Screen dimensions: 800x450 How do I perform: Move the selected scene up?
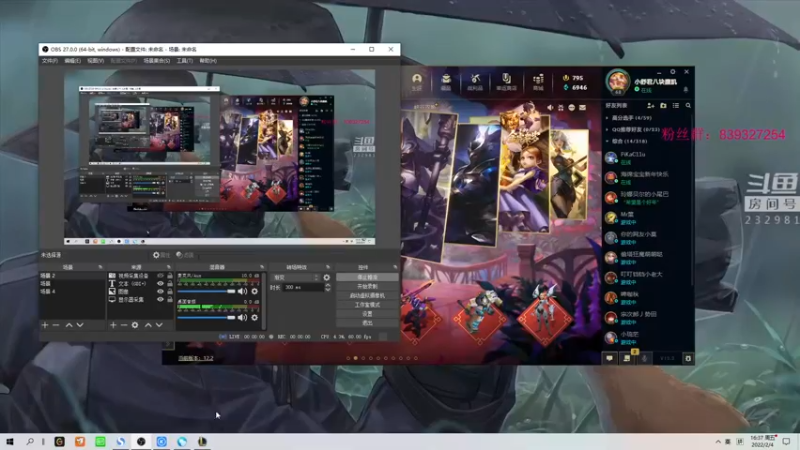tap(69, 325)
